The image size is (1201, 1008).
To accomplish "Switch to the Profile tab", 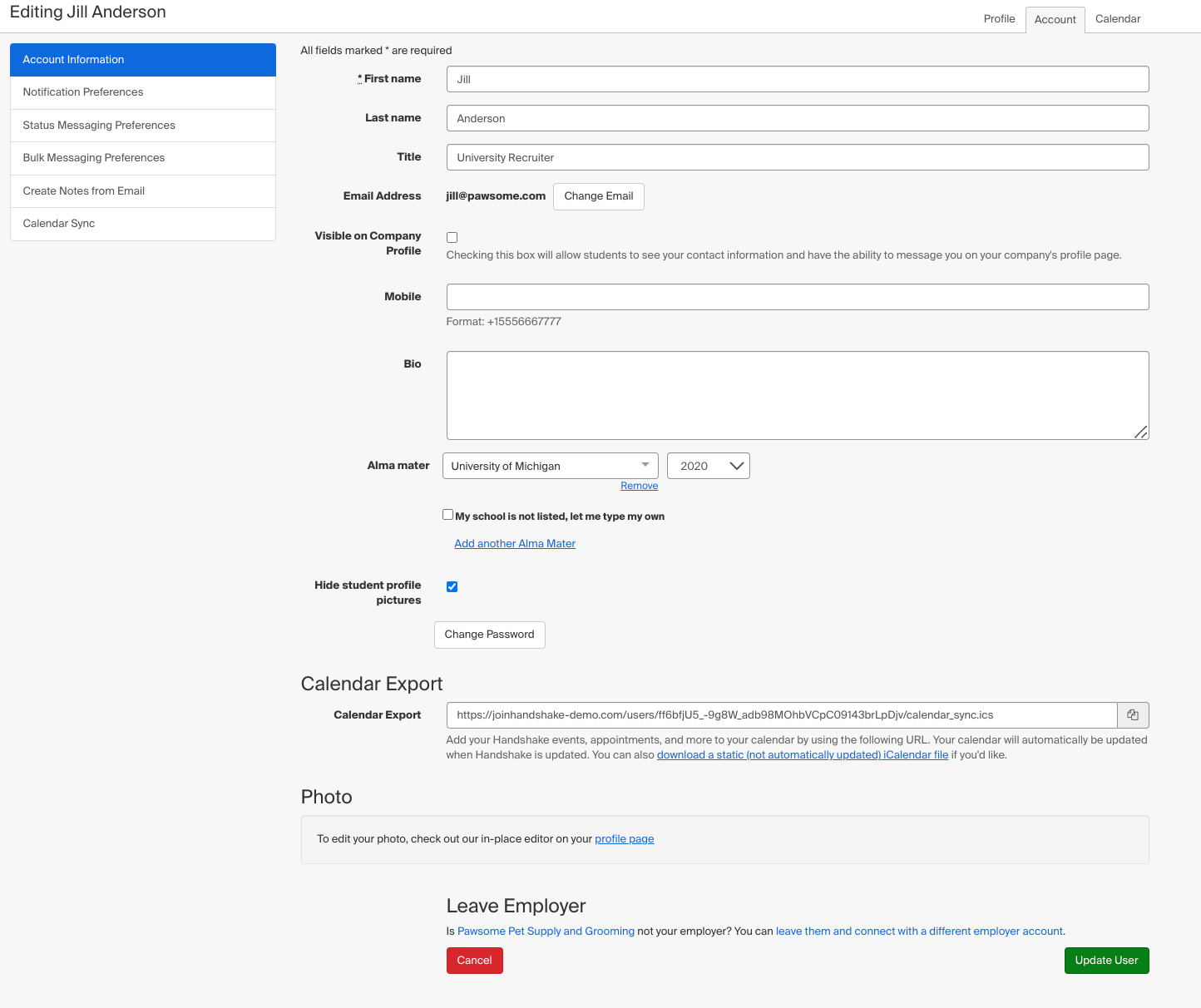I will click(x=999, y=18).
